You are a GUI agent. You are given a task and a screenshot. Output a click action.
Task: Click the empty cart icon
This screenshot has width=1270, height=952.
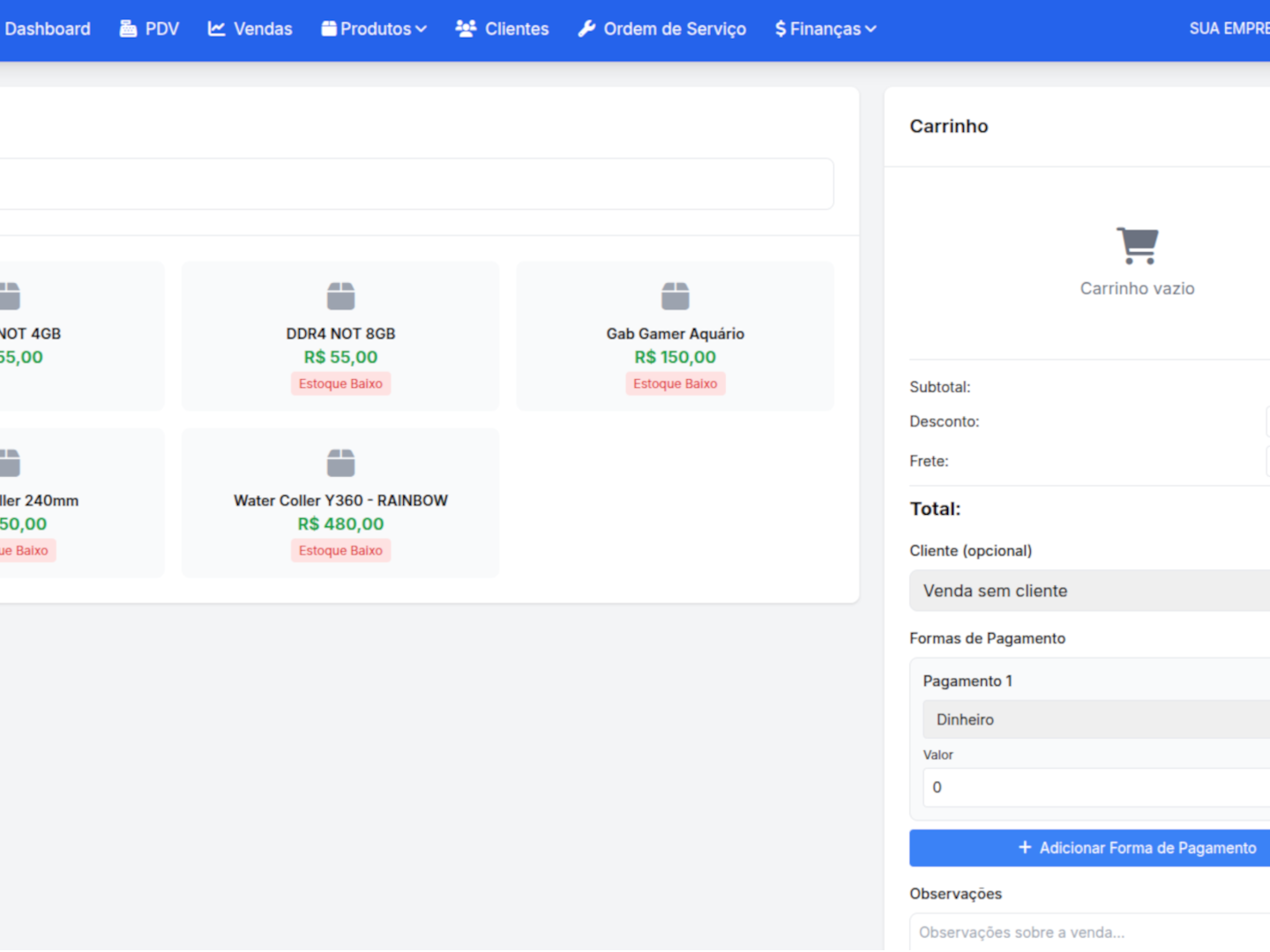pyautogui.click(x=1137, y=245)
